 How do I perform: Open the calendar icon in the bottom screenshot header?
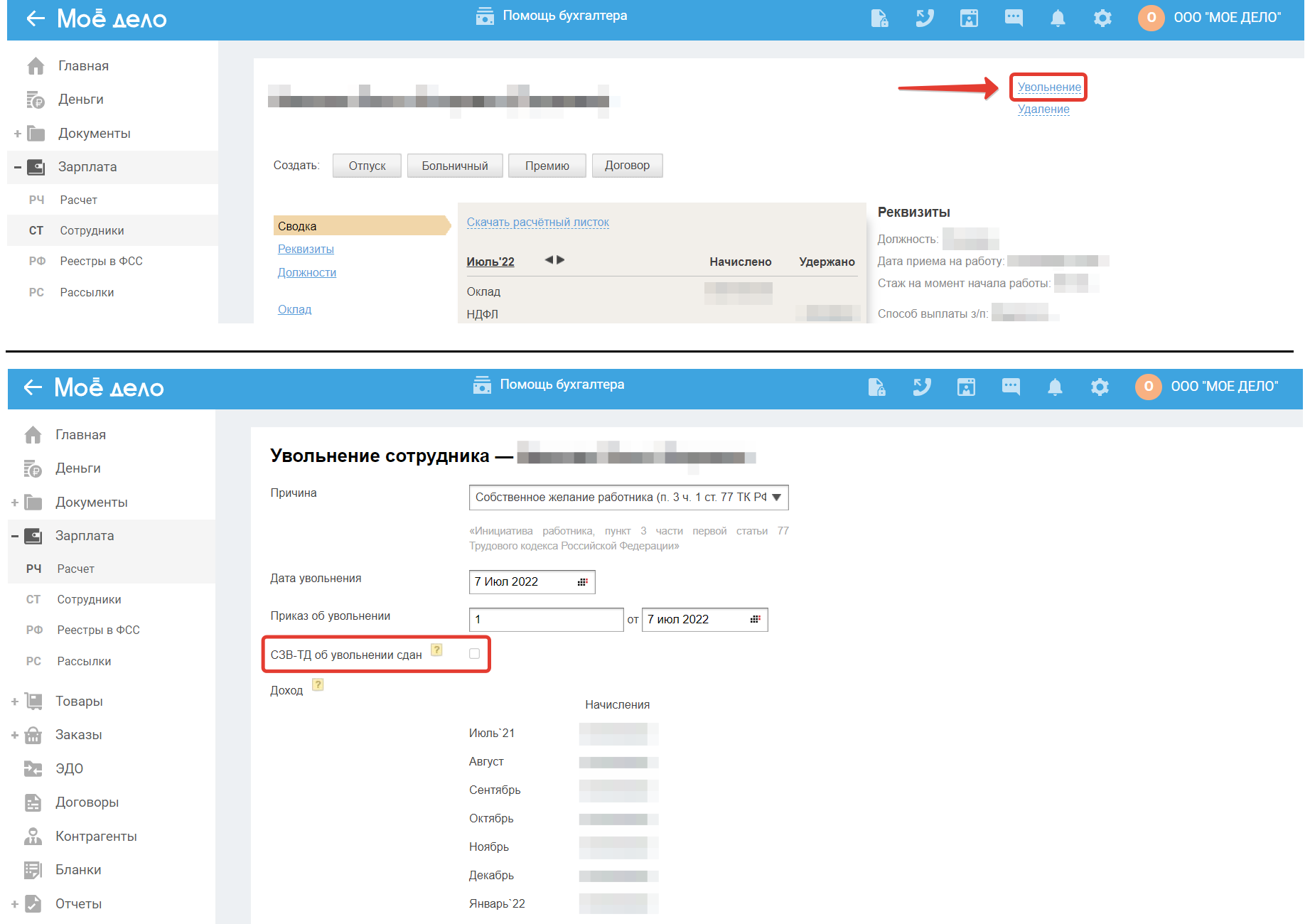966,387
